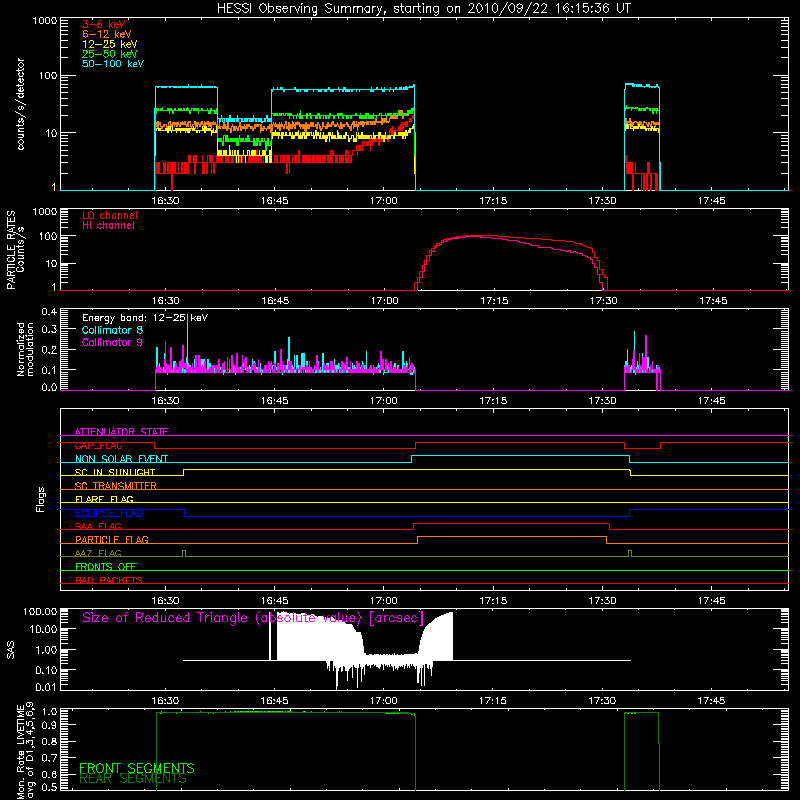Click 17:30 tick under particle rates panel

click(x=604, y=301)
